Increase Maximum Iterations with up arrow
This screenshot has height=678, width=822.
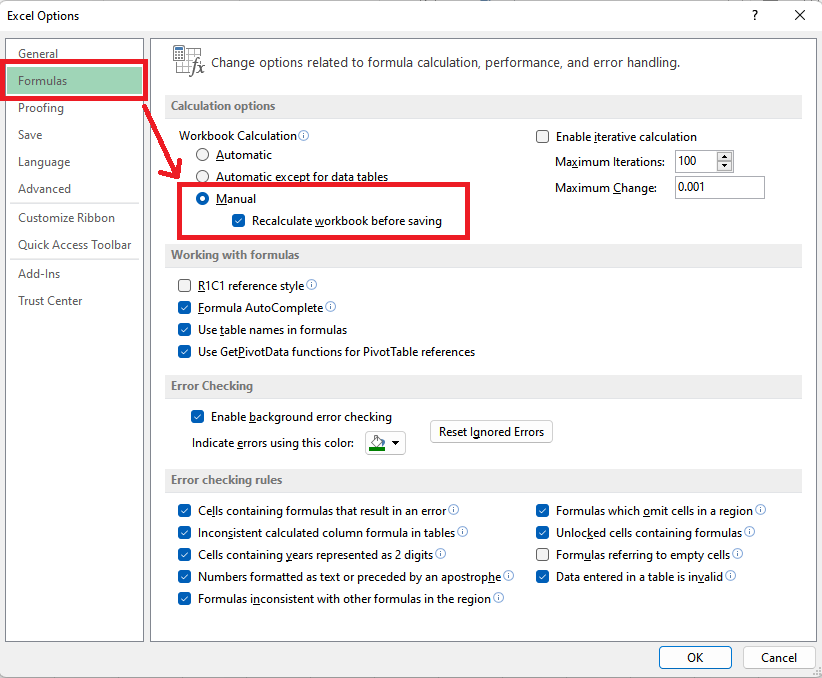pos(724,156)
